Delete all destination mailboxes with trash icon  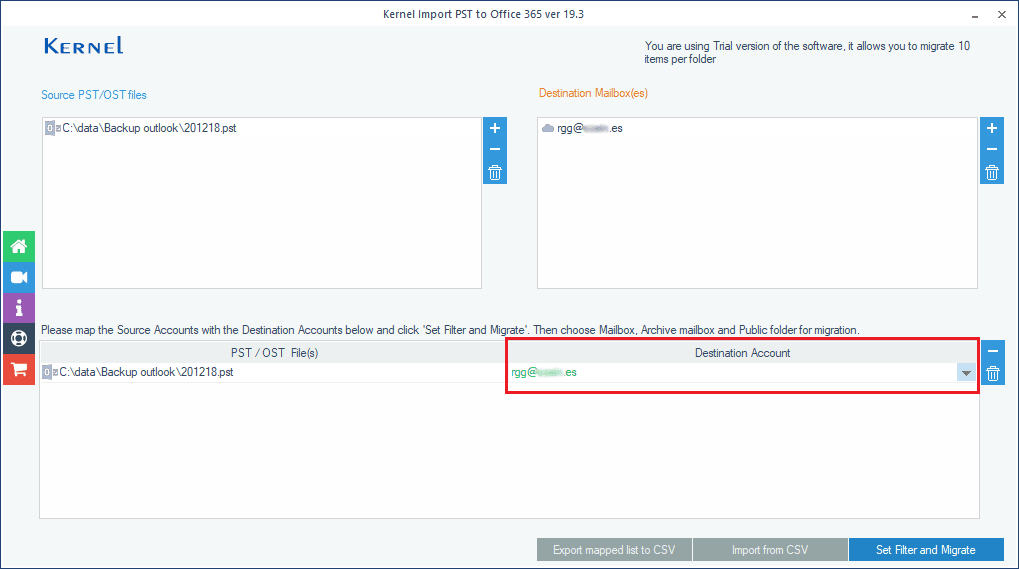992,173
